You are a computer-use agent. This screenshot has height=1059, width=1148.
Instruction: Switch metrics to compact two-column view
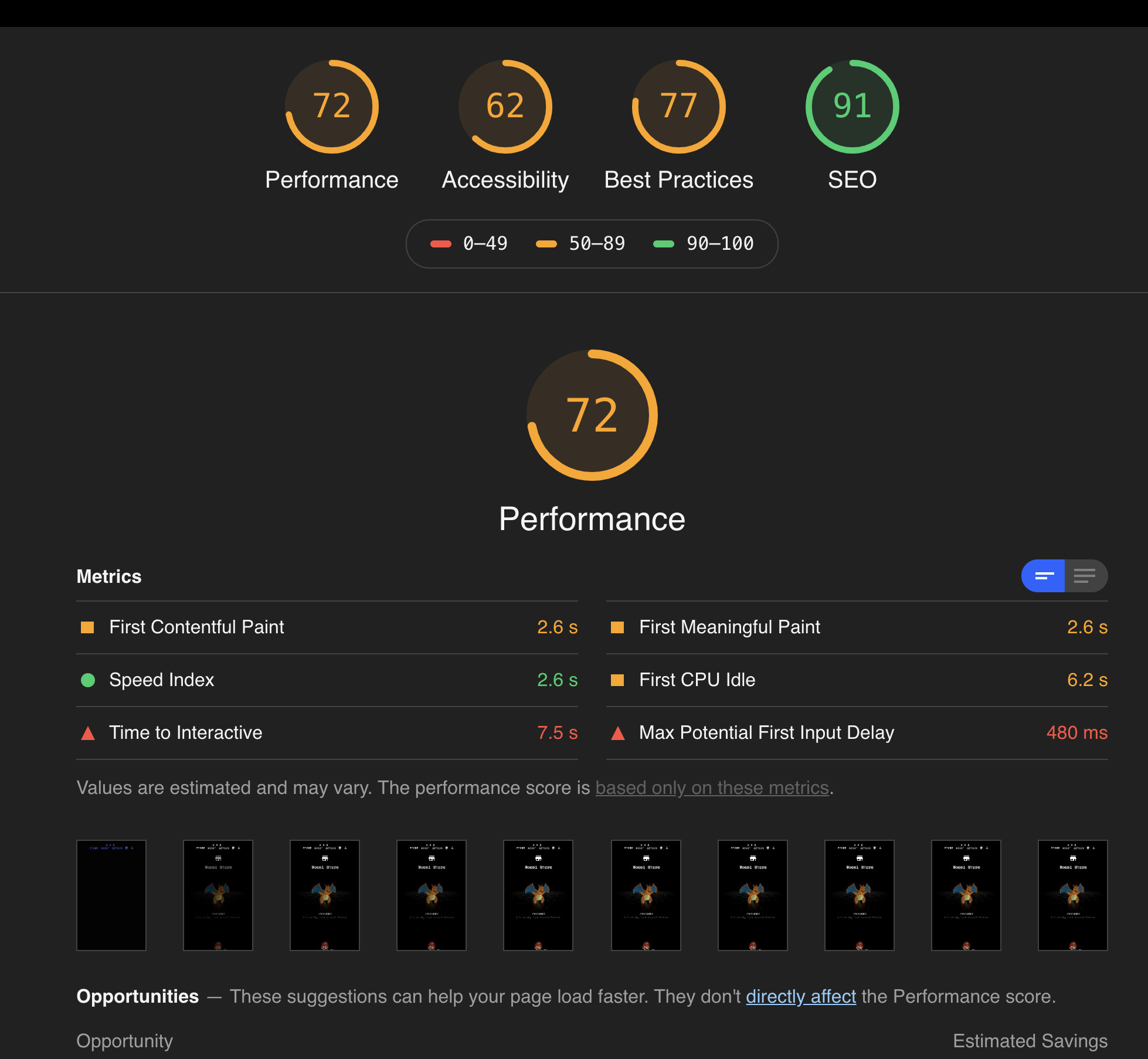coord(1042,576)
